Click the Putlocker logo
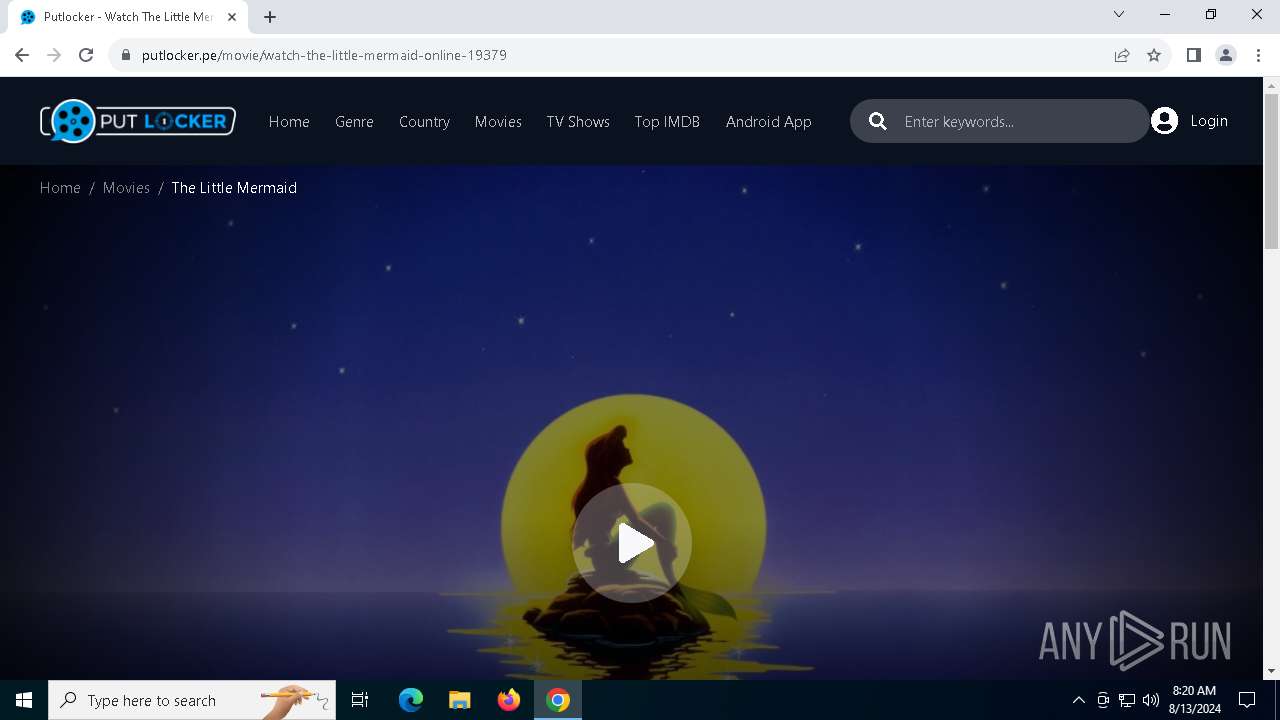The height and width of the screenshot is (720, 1280). [138, 121]
